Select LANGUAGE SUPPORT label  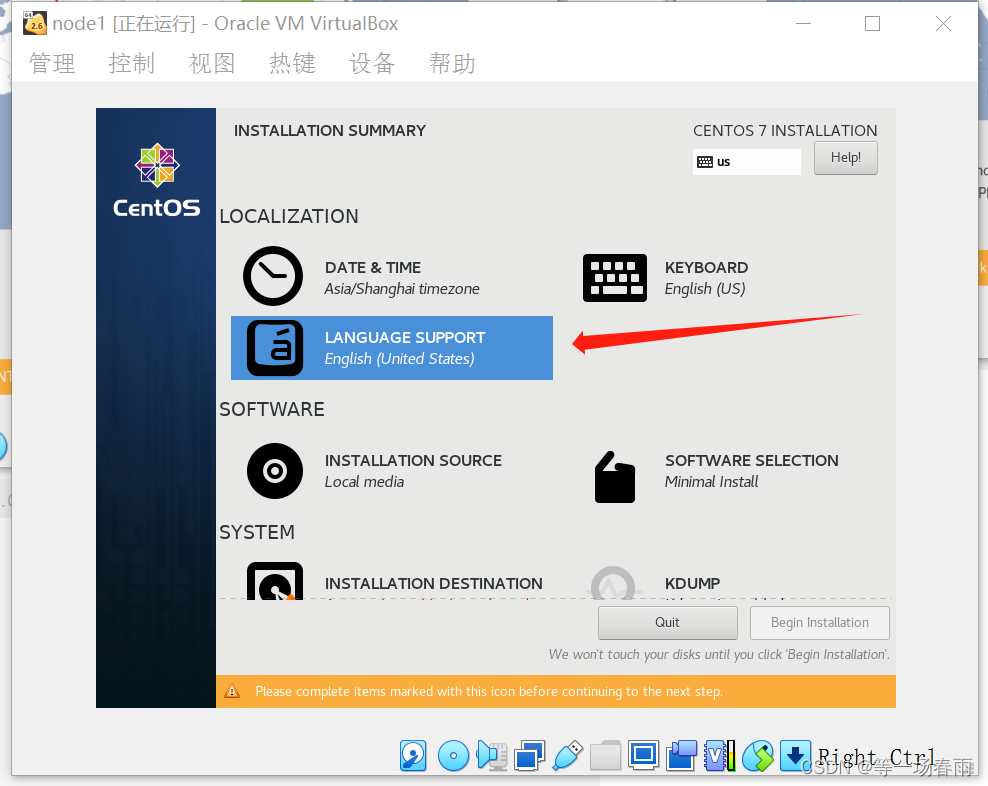pyautogui.click(x=405, y=337)
